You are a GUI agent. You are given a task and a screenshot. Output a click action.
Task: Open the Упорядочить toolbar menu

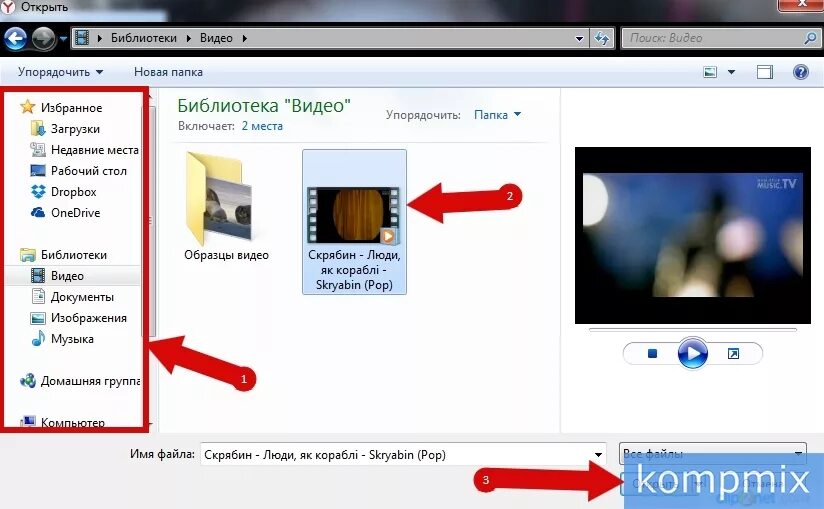pos(60,72)
